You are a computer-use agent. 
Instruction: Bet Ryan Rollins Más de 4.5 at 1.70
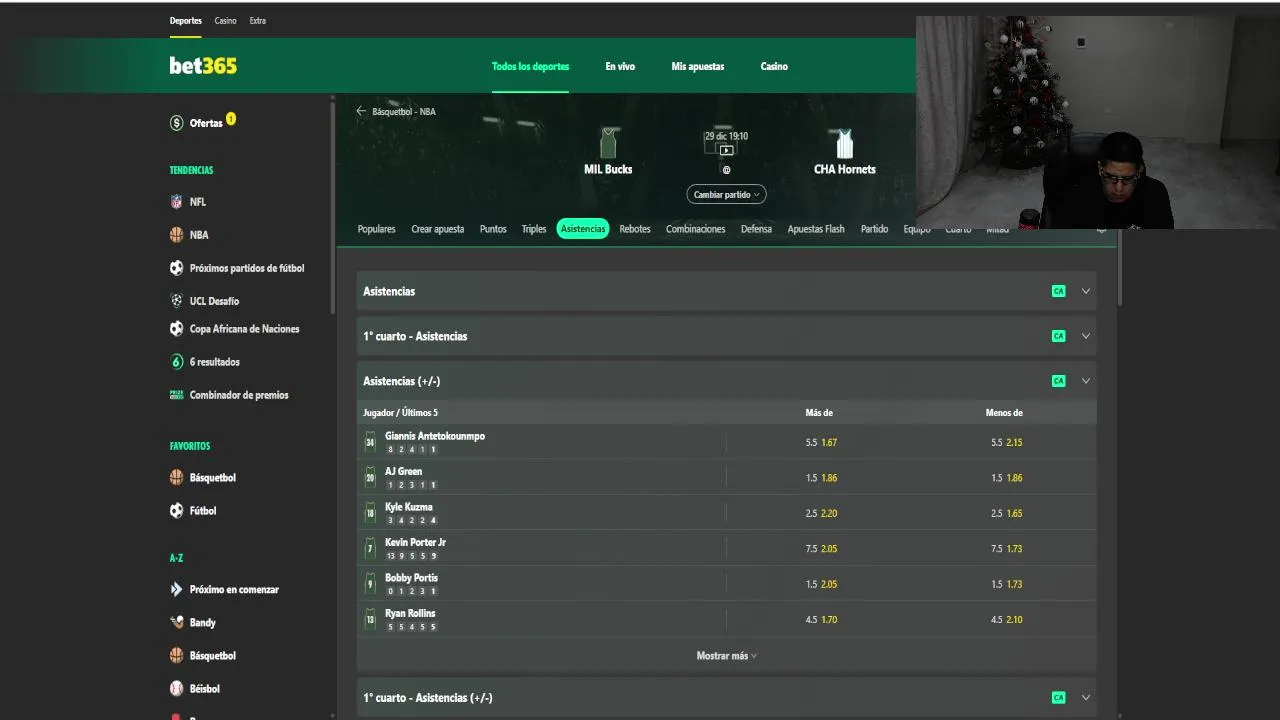[x=821, y=620]
